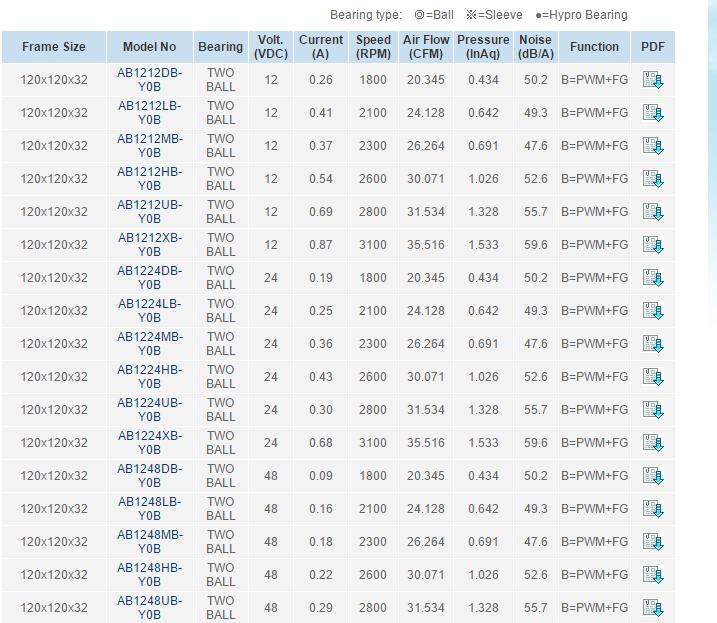Image resolution: width=717 pixels, height=623 pixels.
Task: Download PDF for AB1212DB-Y0B fan
Action: pyautogui.click(x=653, y=80)
